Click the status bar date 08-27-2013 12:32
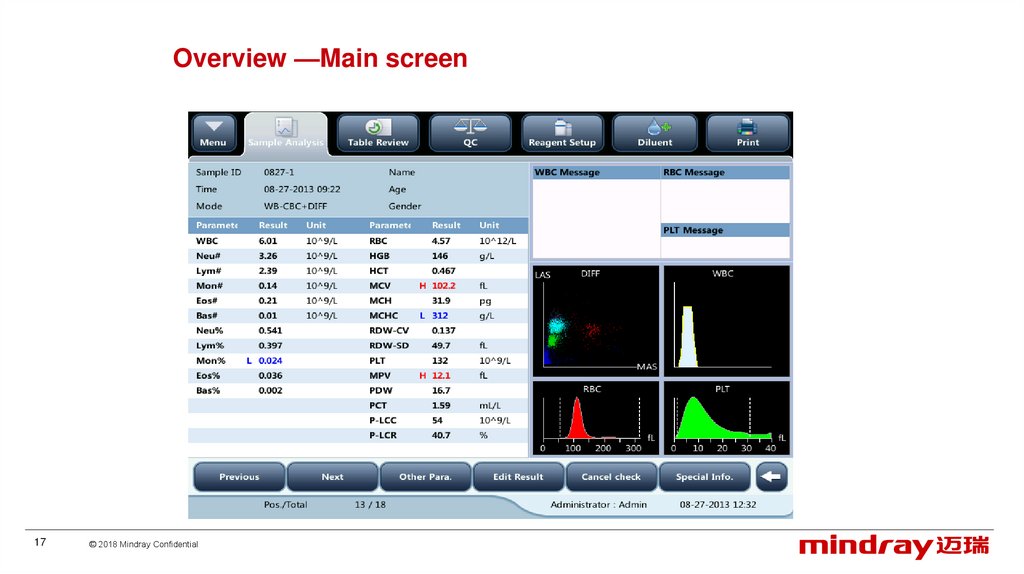This screenshot has height=574, width=1024. click(x=718, y=505)
